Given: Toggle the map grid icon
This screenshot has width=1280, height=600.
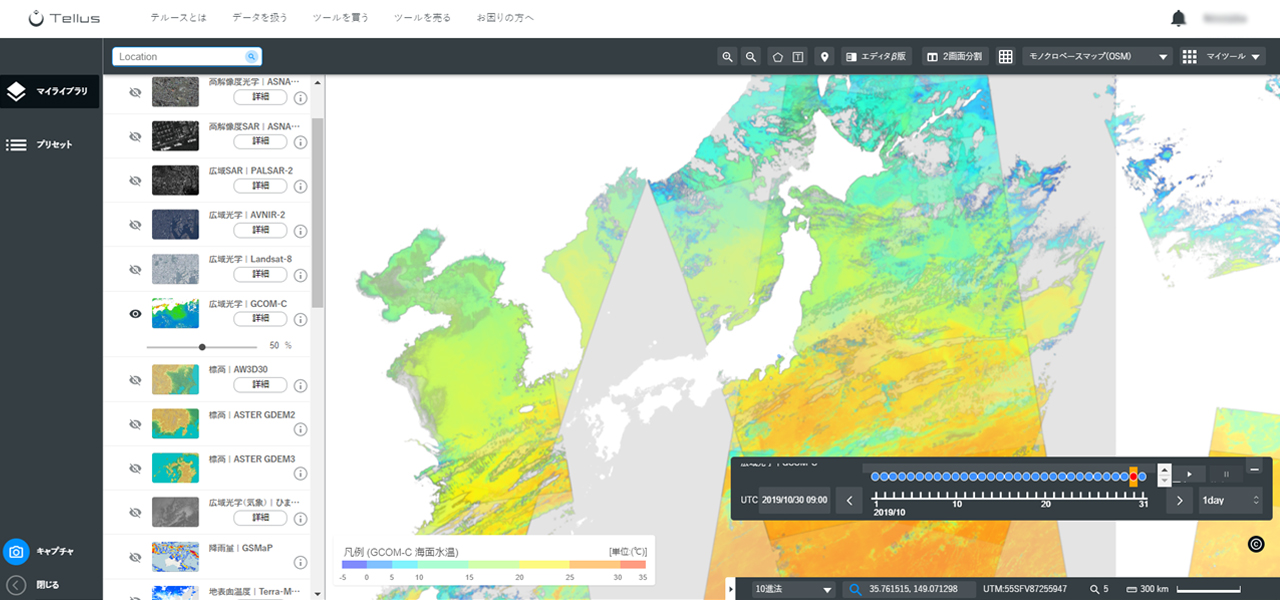Looking at the screenshot, I should tap(1006, 57).
